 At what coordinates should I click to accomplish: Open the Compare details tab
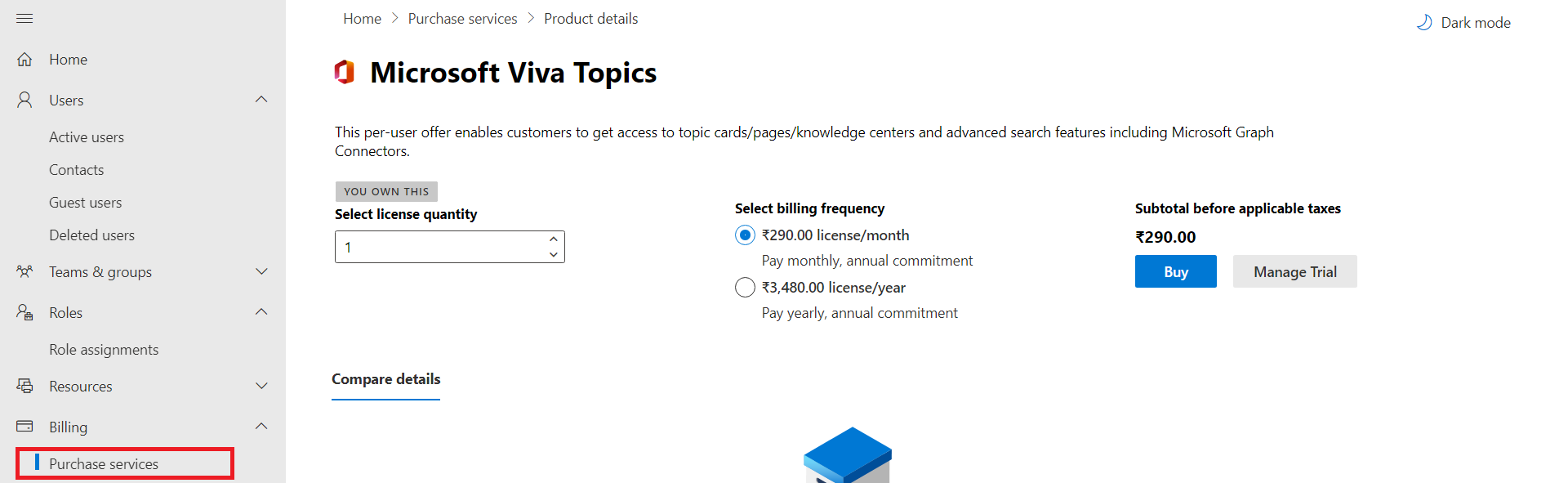tap(385, 379)
